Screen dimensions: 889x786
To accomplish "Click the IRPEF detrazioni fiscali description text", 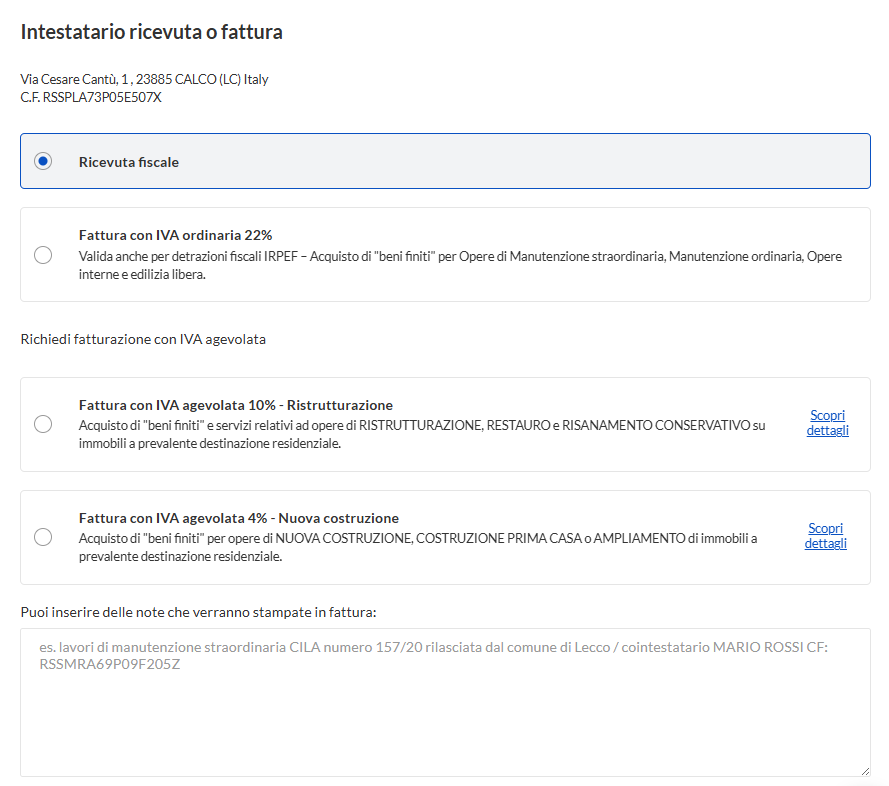I will [x=460, y=265].
